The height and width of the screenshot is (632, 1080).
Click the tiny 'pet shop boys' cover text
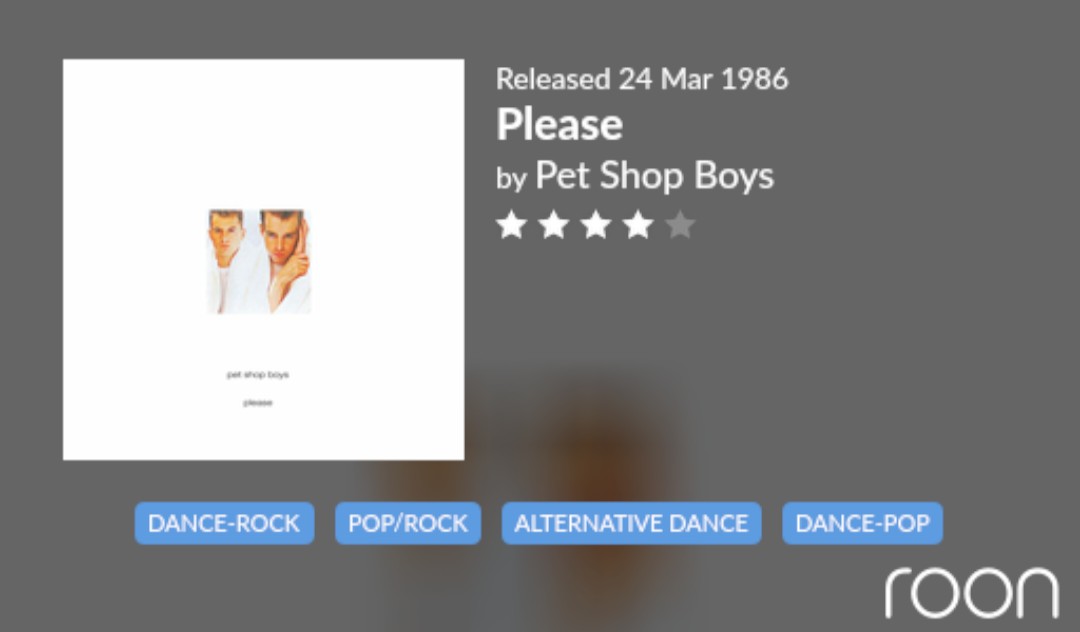tap(258, 375)
